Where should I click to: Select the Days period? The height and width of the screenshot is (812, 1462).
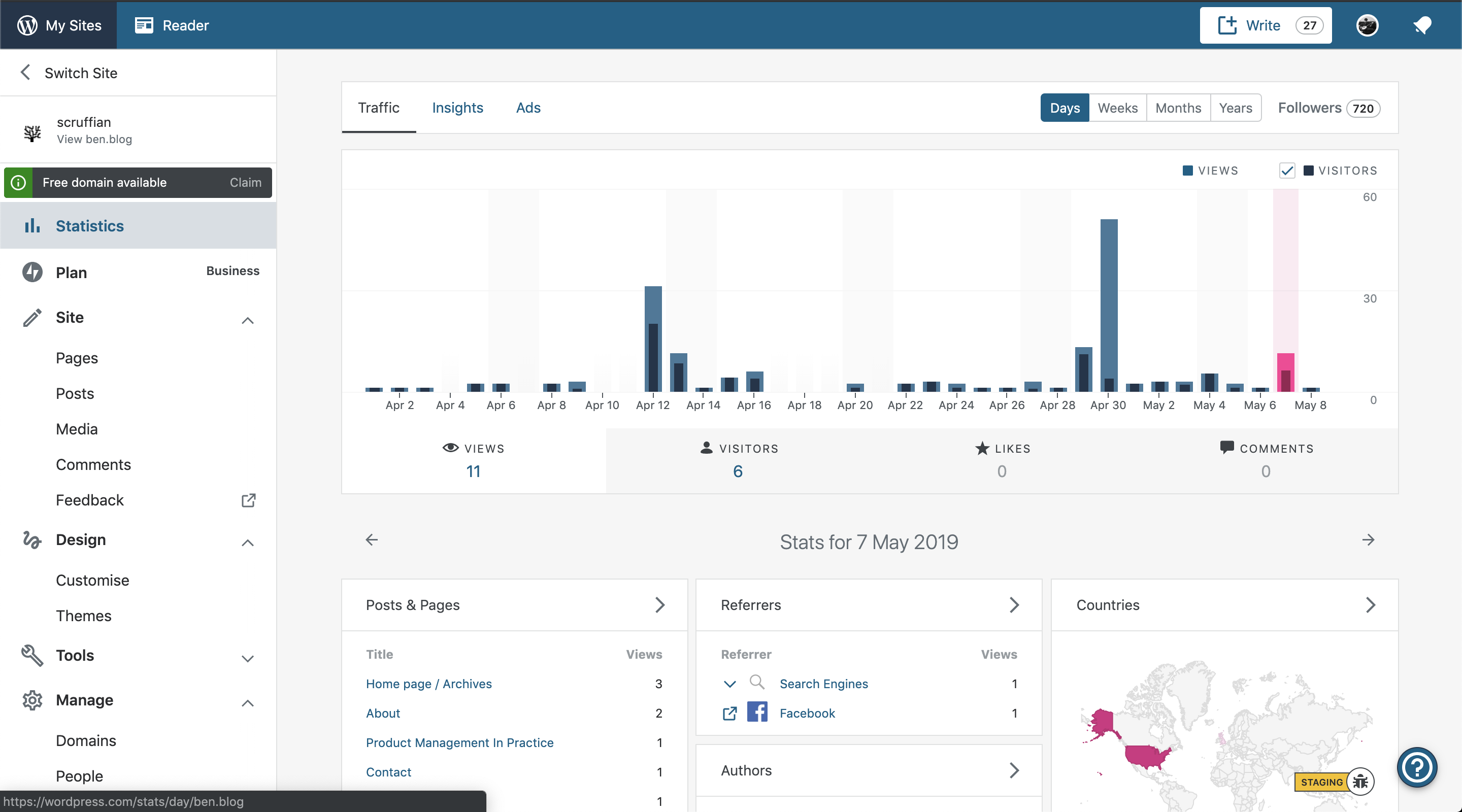[x=1065, y=108]
